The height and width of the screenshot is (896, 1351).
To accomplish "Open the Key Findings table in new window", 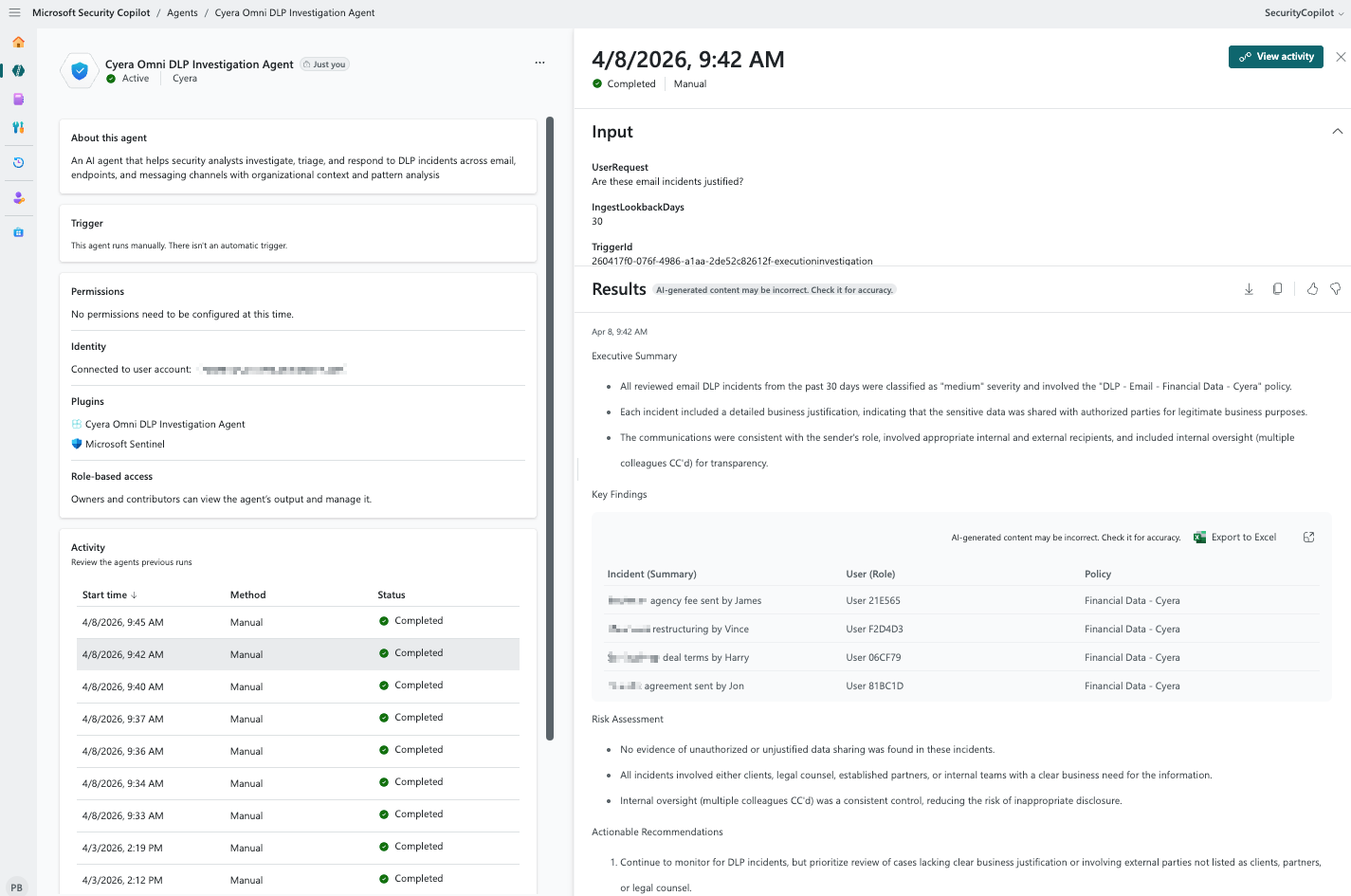I will 1309,538.
